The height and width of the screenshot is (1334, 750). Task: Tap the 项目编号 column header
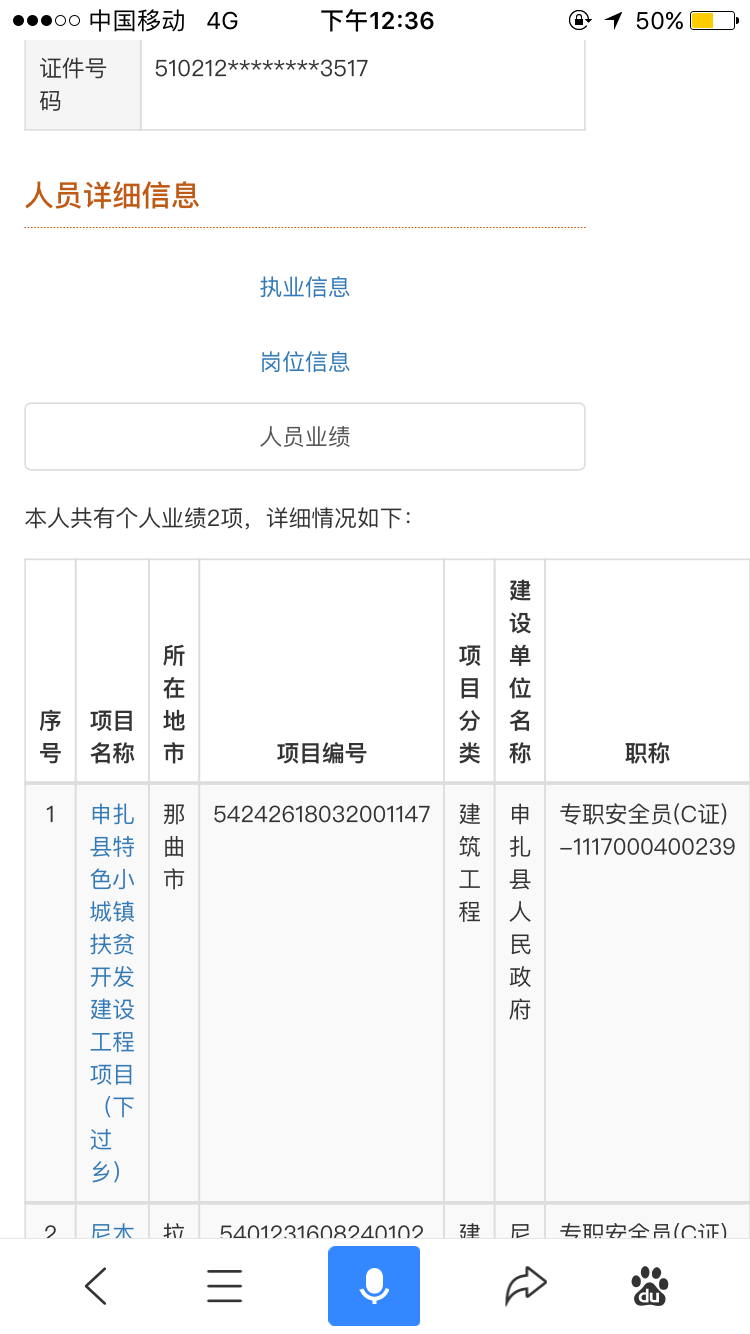click(321, 754)
